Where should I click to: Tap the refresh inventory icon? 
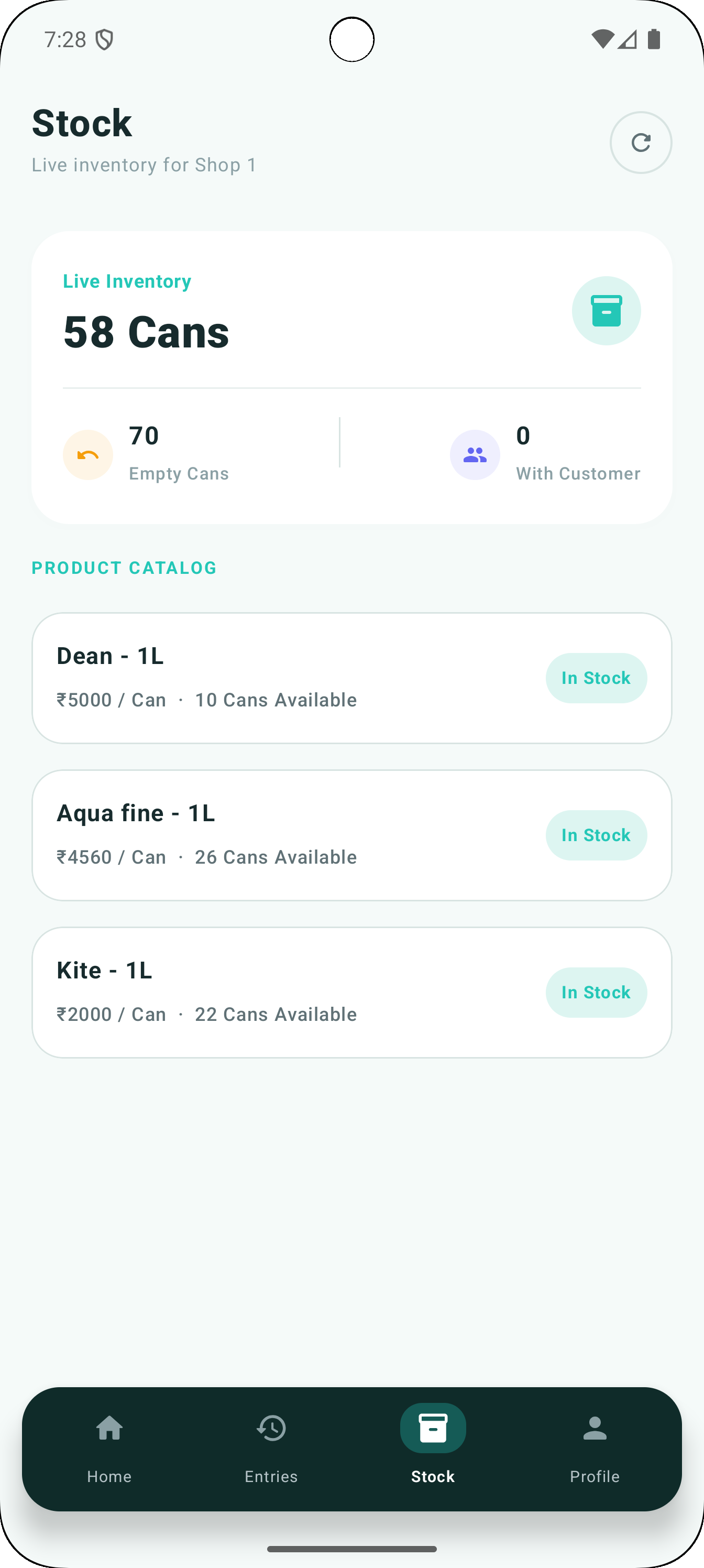pos(641,143)
